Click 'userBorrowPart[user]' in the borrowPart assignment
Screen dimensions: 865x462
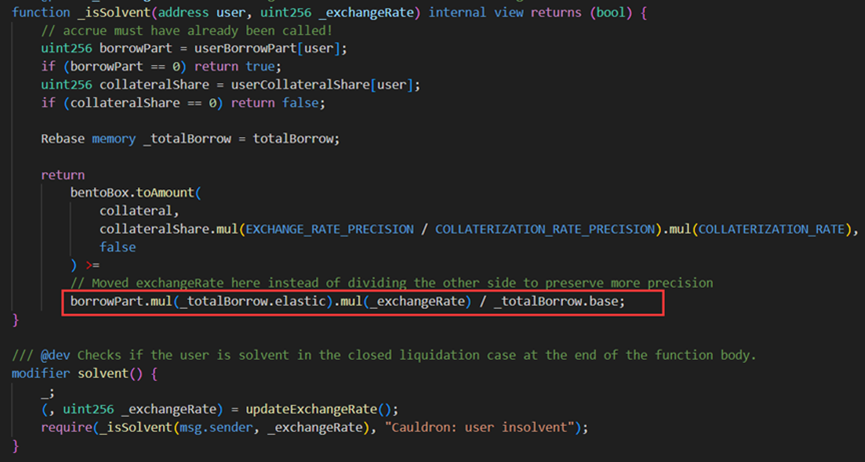(270, 49)
